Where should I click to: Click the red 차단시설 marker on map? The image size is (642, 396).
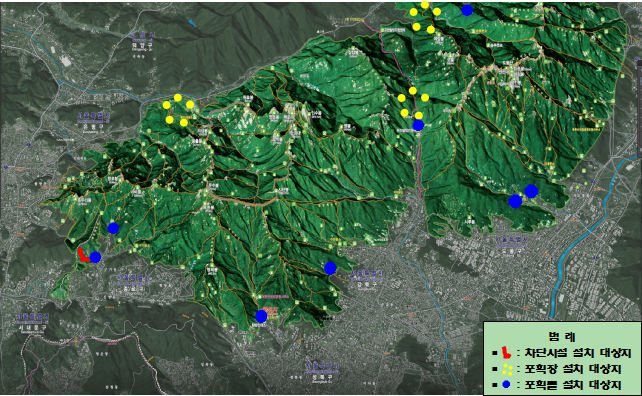click(x=83, y=255)
